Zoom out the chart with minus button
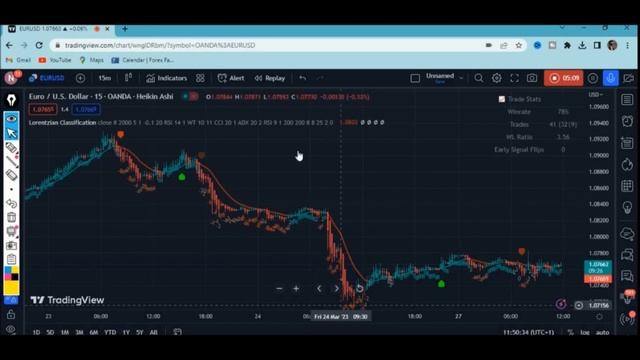 pos(279,289)
